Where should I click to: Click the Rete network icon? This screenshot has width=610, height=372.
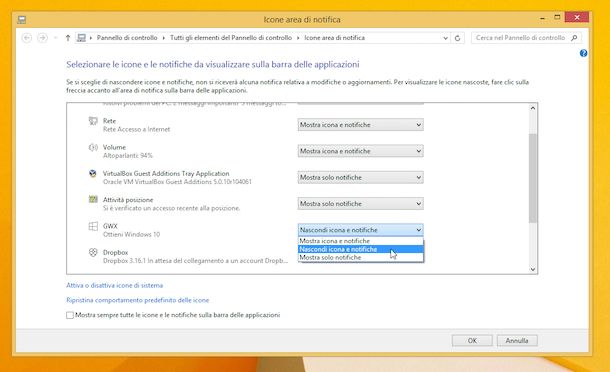point(93,121)
